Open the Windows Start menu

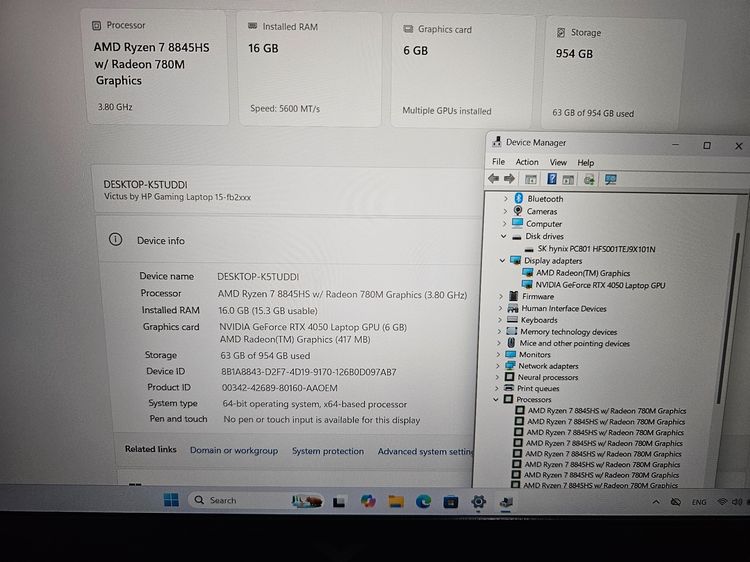171,500
